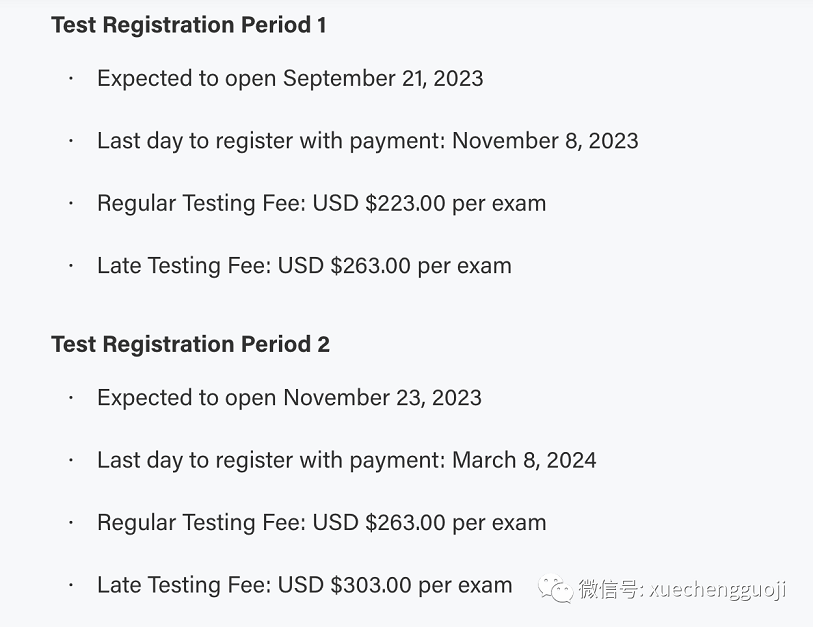Click the WeChat logo icon in watermark

pyautogui.click(x=555, y=589)
